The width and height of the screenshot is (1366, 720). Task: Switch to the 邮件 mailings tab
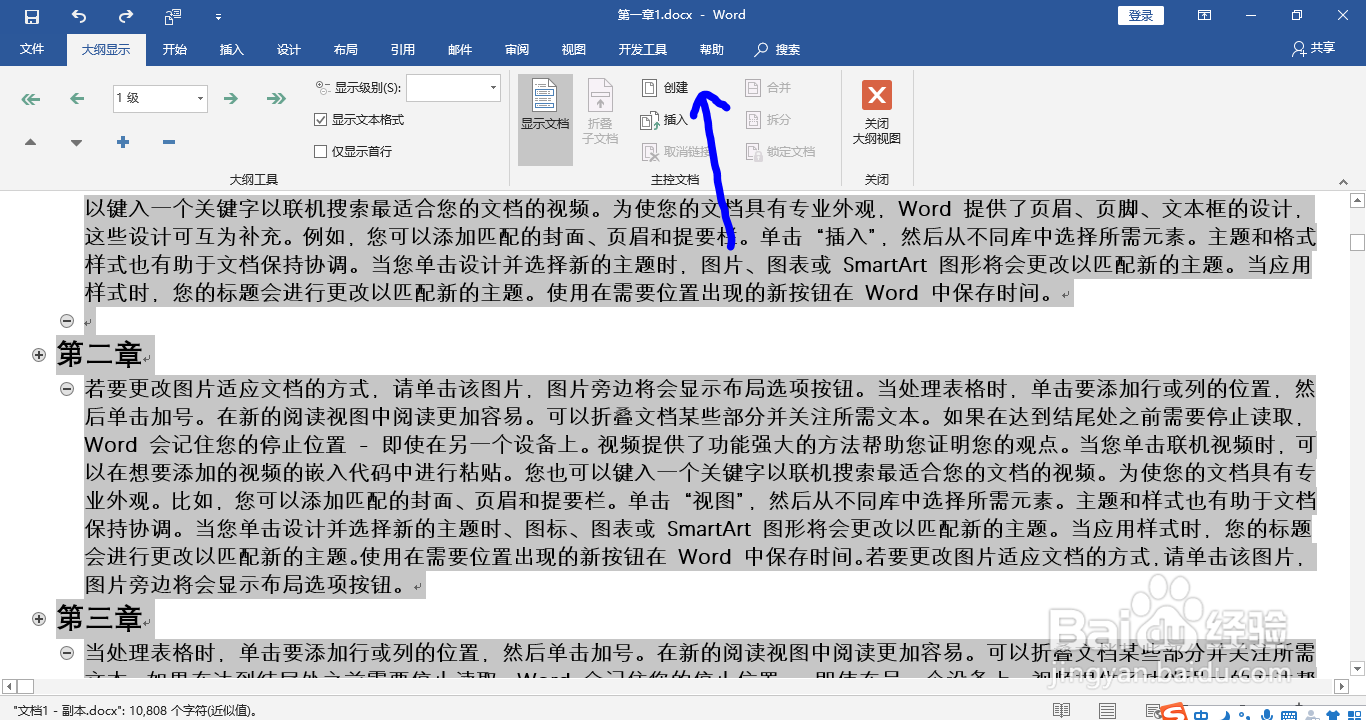tap(460, 49)
